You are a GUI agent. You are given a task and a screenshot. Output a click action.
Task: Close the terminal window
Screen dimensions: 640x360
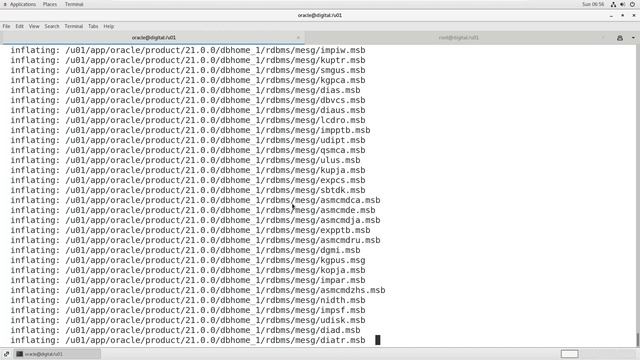[634, 16]
